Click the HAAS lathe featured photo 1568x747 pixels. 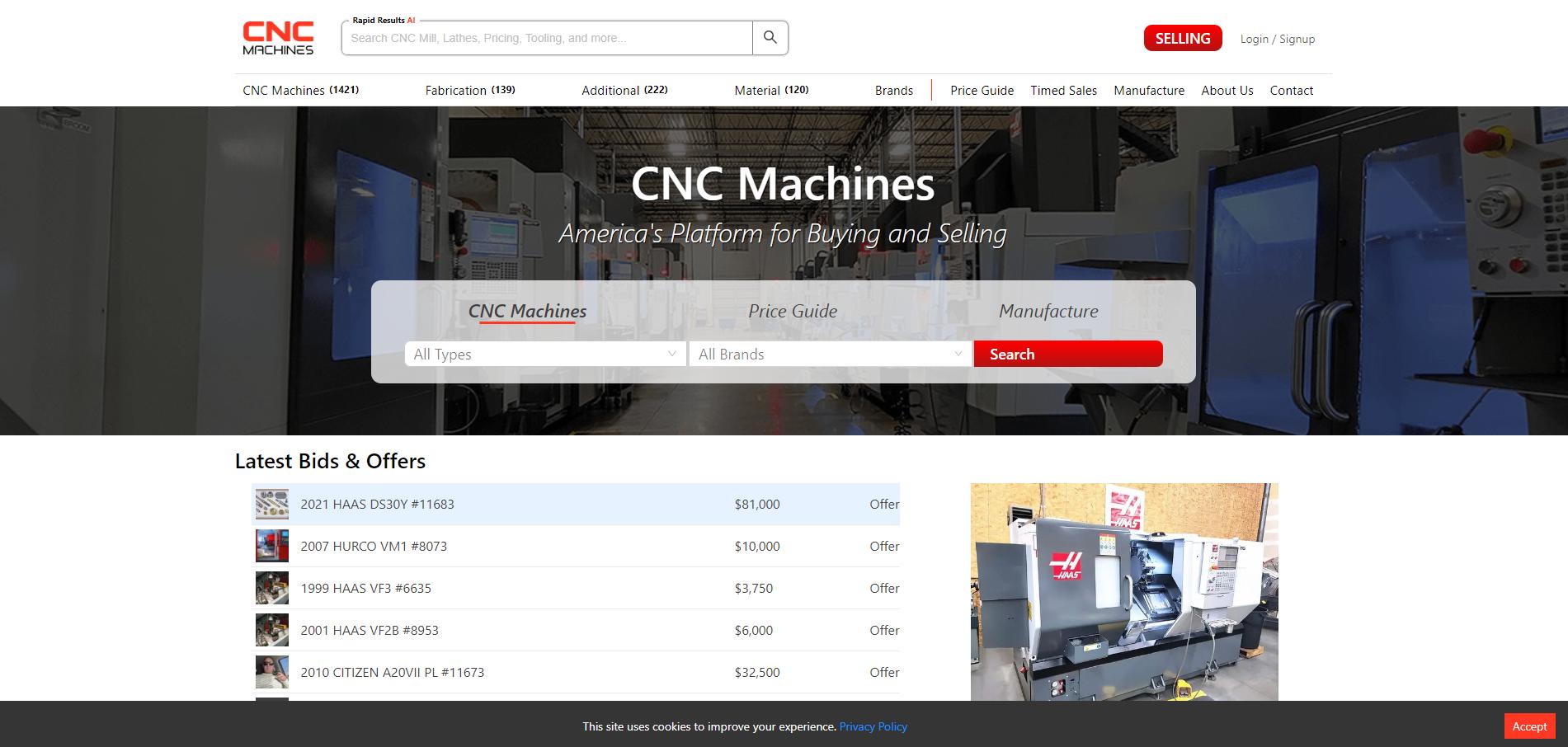[1124, 592]
